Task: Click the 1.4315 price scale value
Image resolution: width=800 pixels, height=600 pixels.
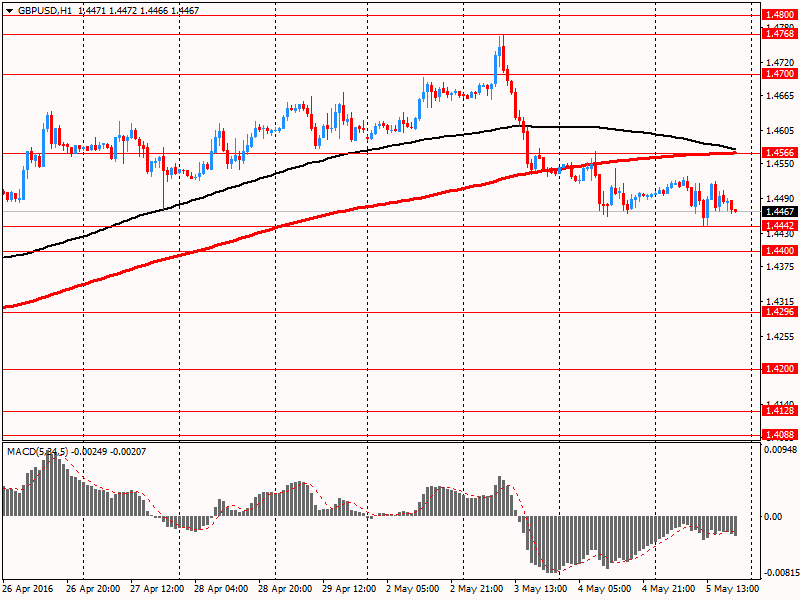Action: click(781, 302)
